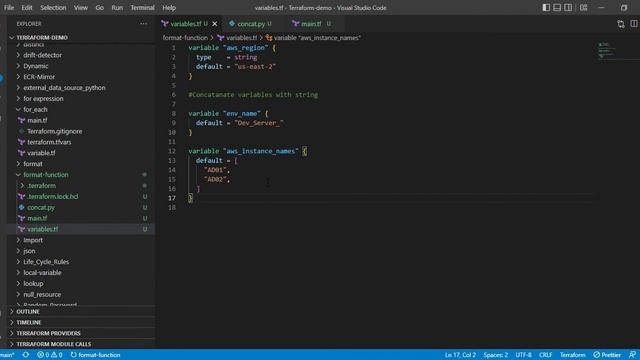Expand the for expression folder

tap(43, 99)
